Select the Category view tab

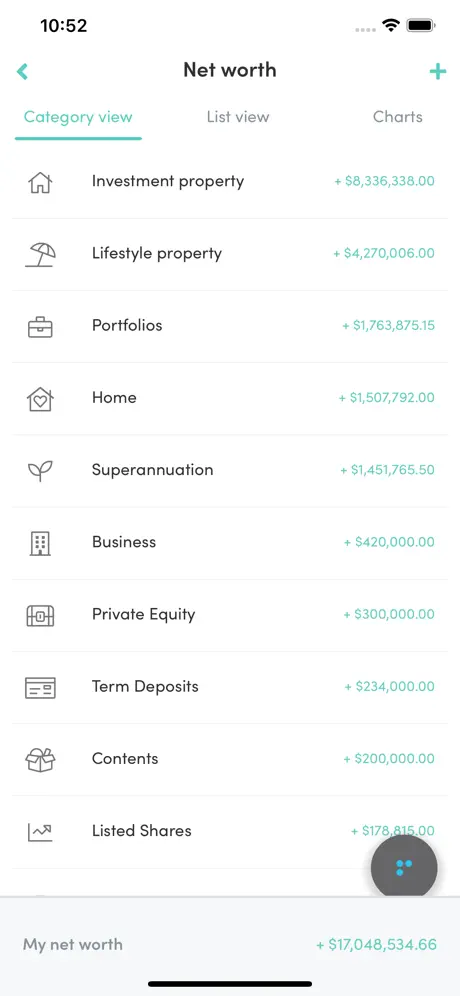(x=78, y=118)
